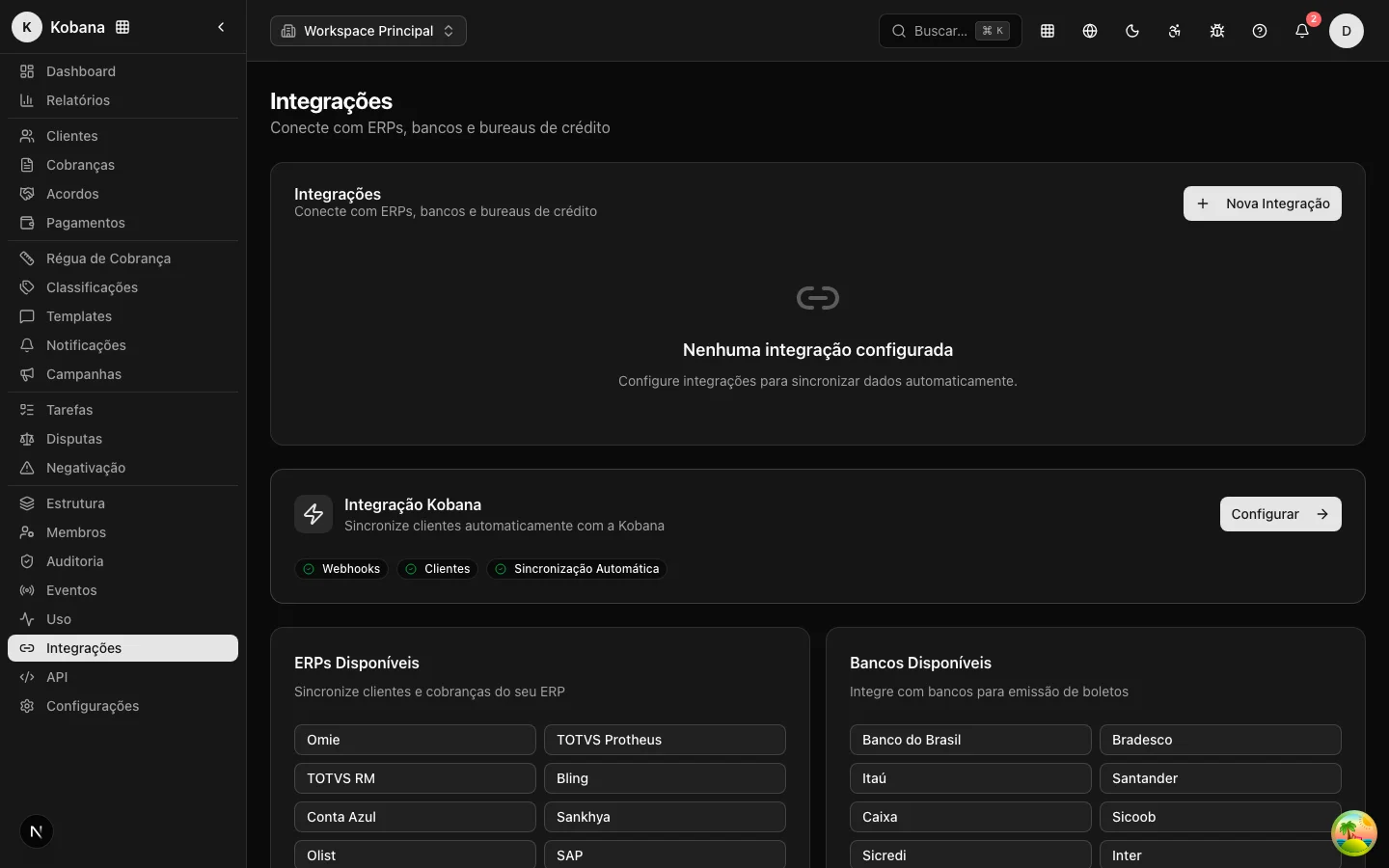
Task: Click the Clientes badge under Integração Kobana
Action: pyautogui.click(x=438, y=569)
